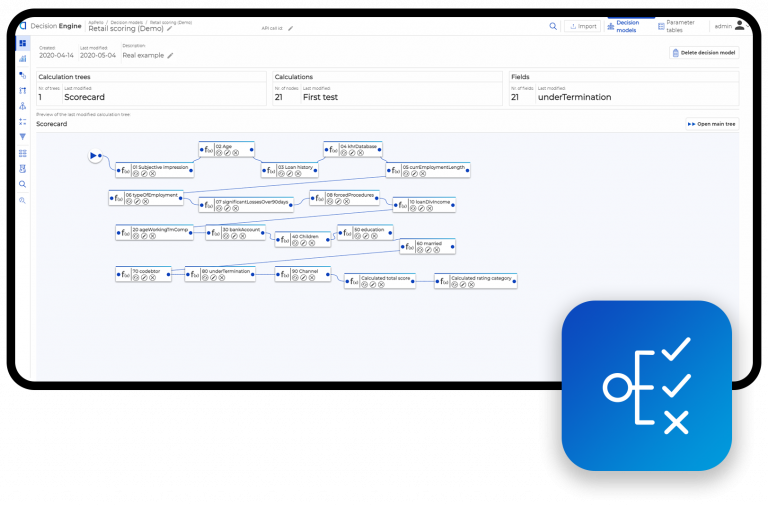Viewport: 768px width, 506px height.
Task: Click the Delete decision model button
Action: (704, 53)
